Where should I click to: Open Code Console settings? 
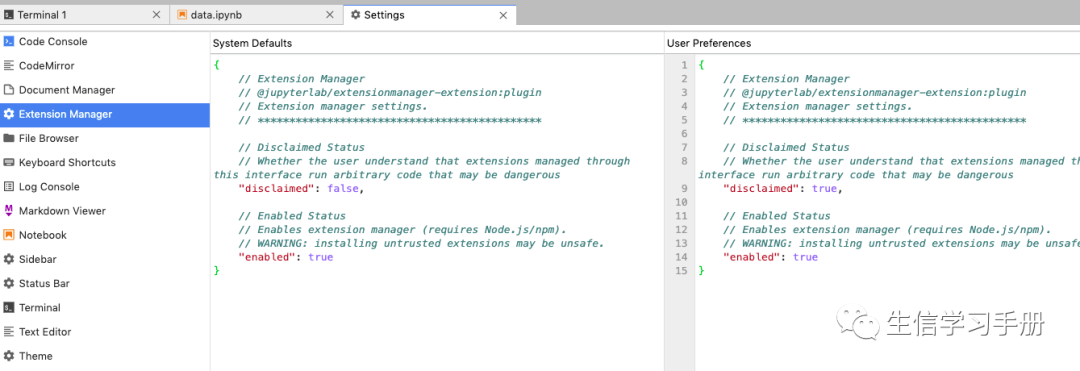coord(105,41)
